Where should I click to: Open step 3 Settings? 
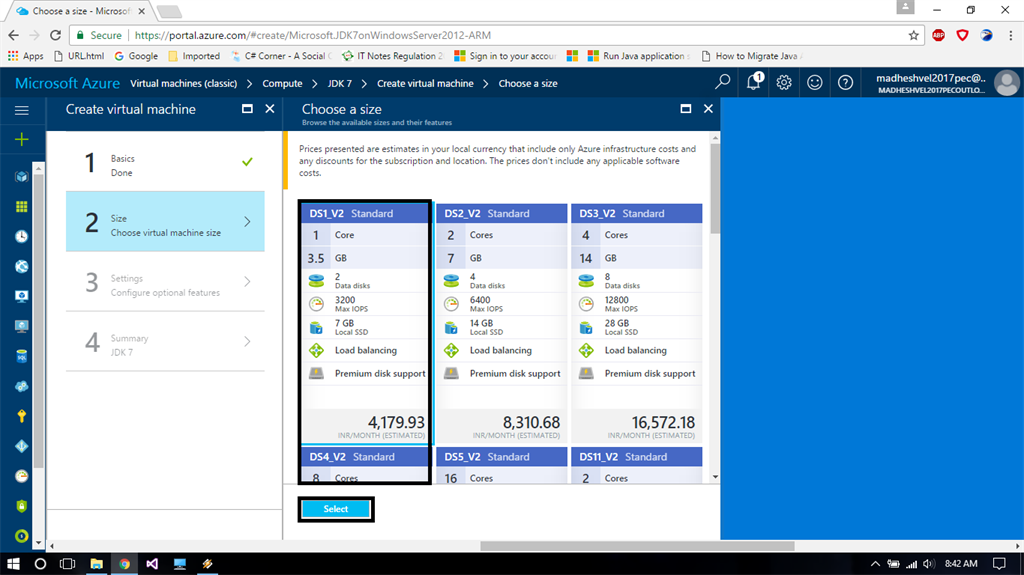coord(165,282)
